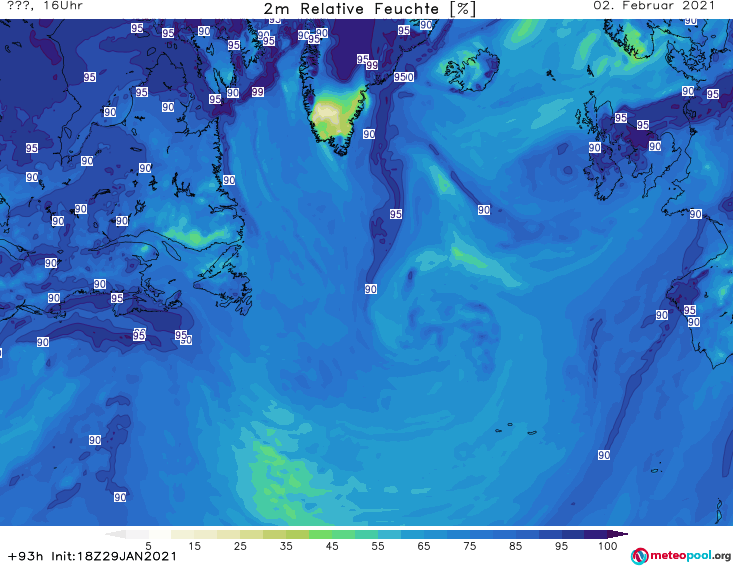Click the '35' tick label on the color scale
The width and height of the screenshot is (733, 566).
(x=286, y=546)
